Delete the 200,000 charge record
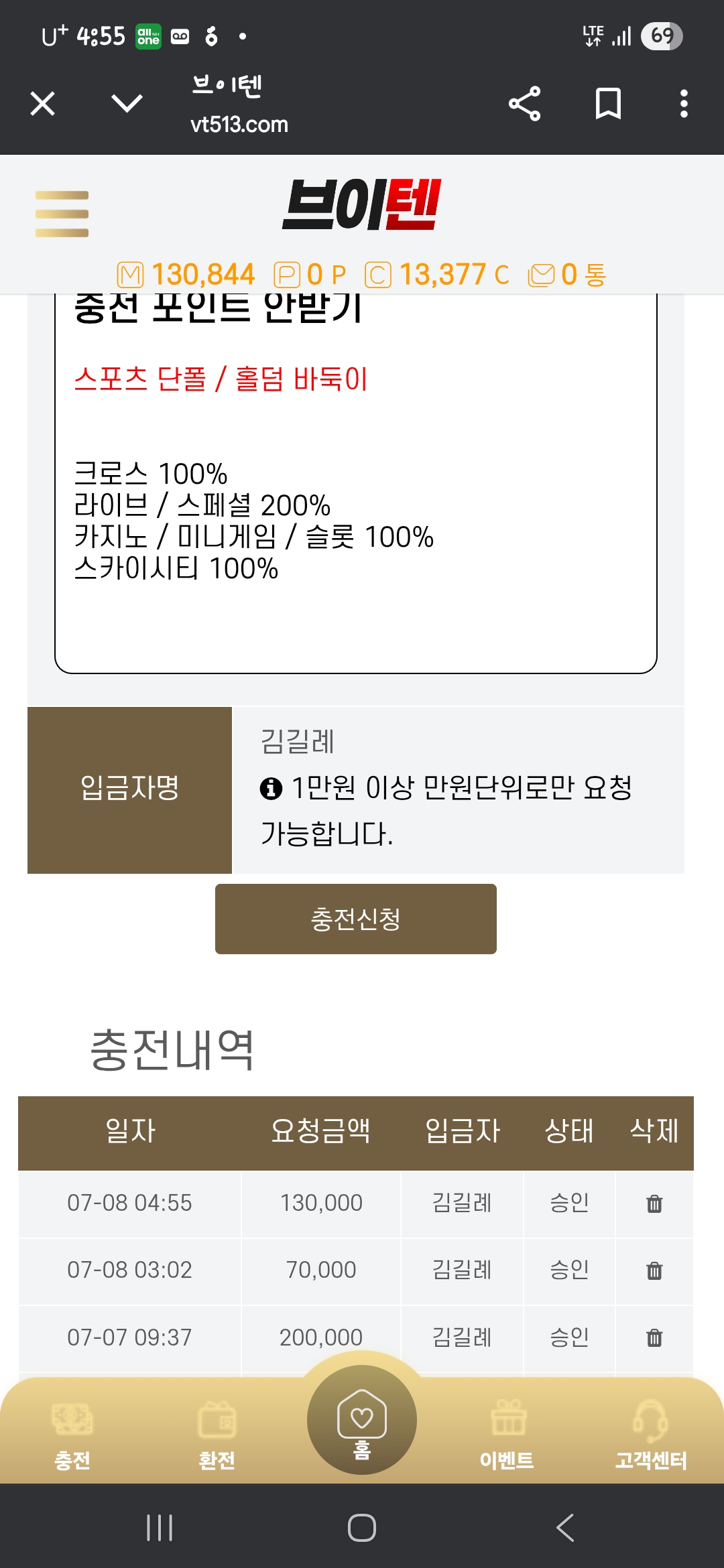This screenshot has width=724, height=1568. tap(654, 1337)
